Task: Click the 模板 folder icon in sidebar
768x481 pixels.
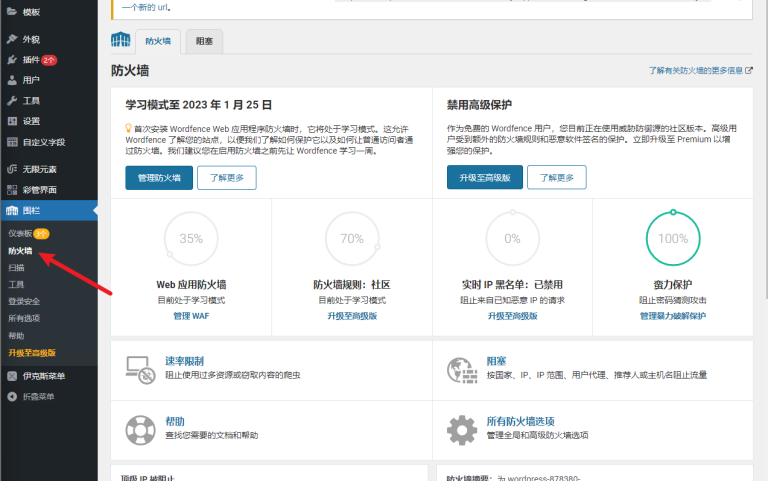Action: [x=12, y=12]
